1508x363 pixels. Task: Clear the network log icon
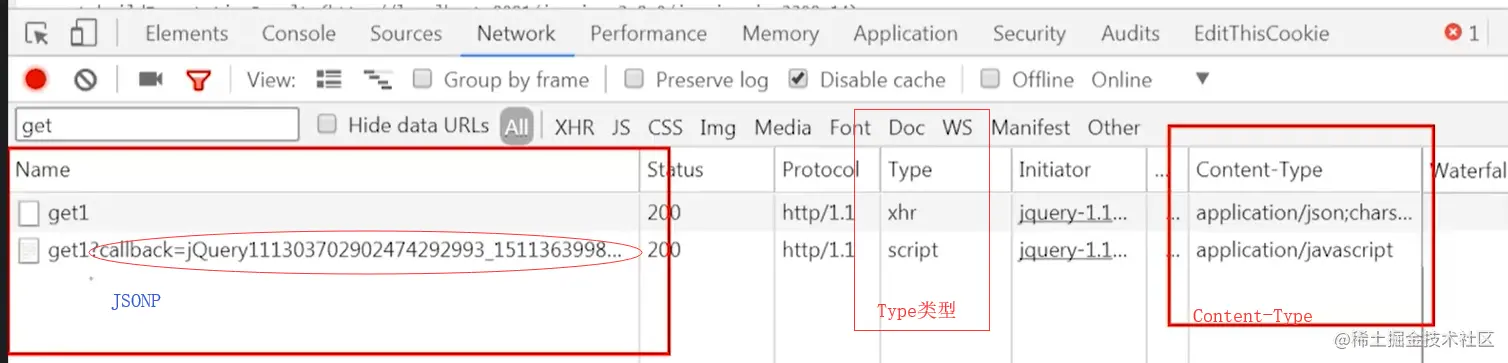pos(85,80)
